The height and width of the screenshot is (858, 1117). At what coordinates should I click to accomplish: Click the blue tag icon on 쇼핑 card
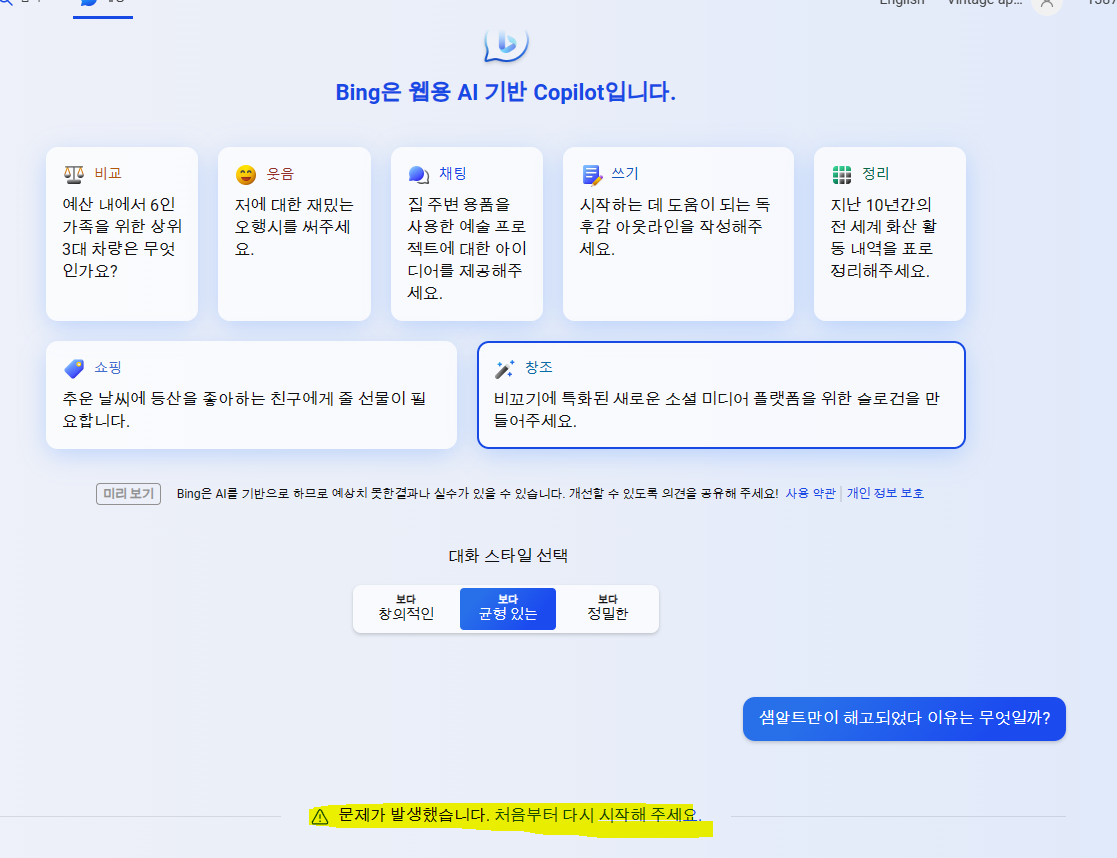[74, 368]
